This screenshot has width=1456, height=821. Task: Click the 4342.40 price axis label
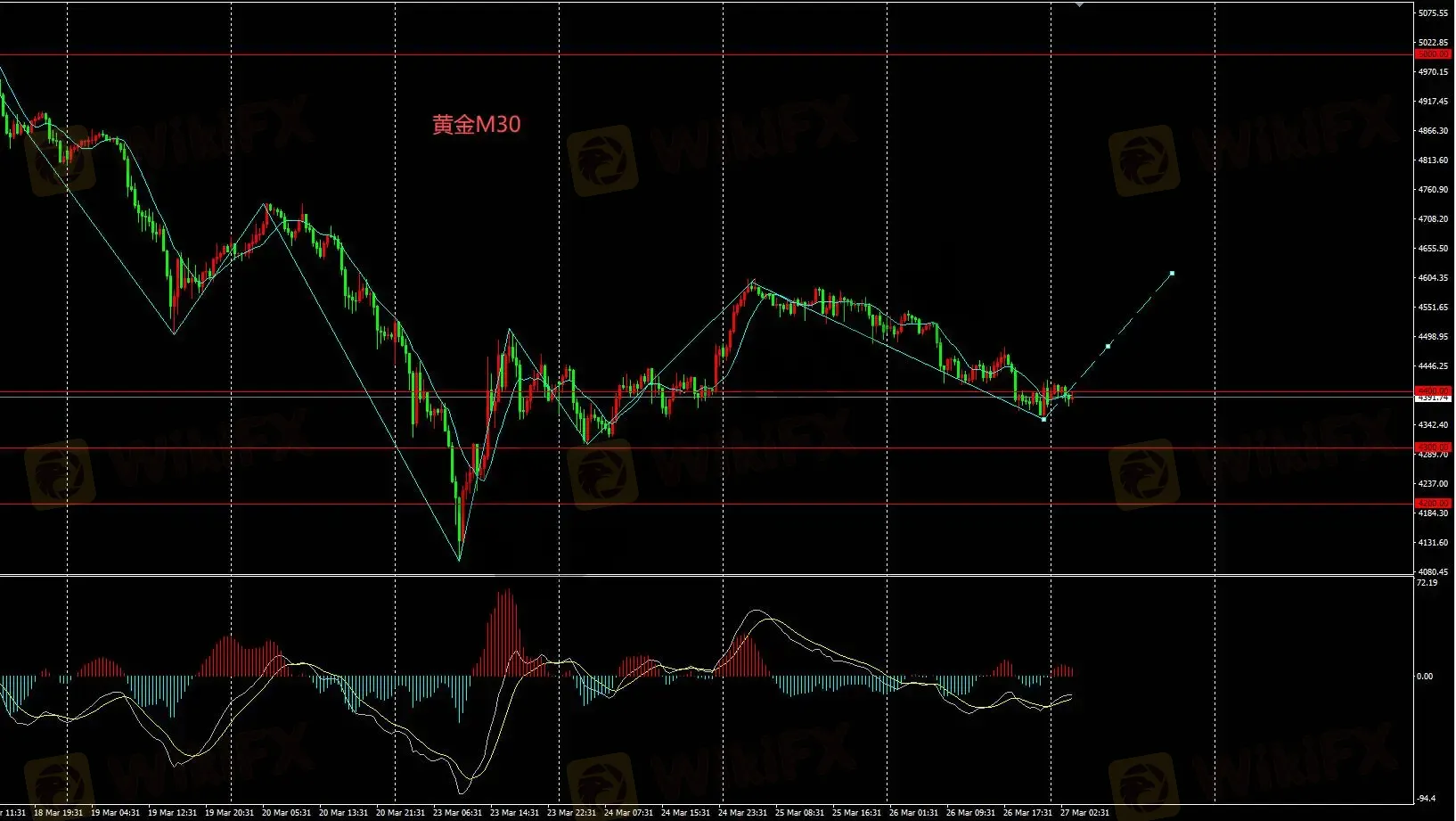tap(1433, 425)
